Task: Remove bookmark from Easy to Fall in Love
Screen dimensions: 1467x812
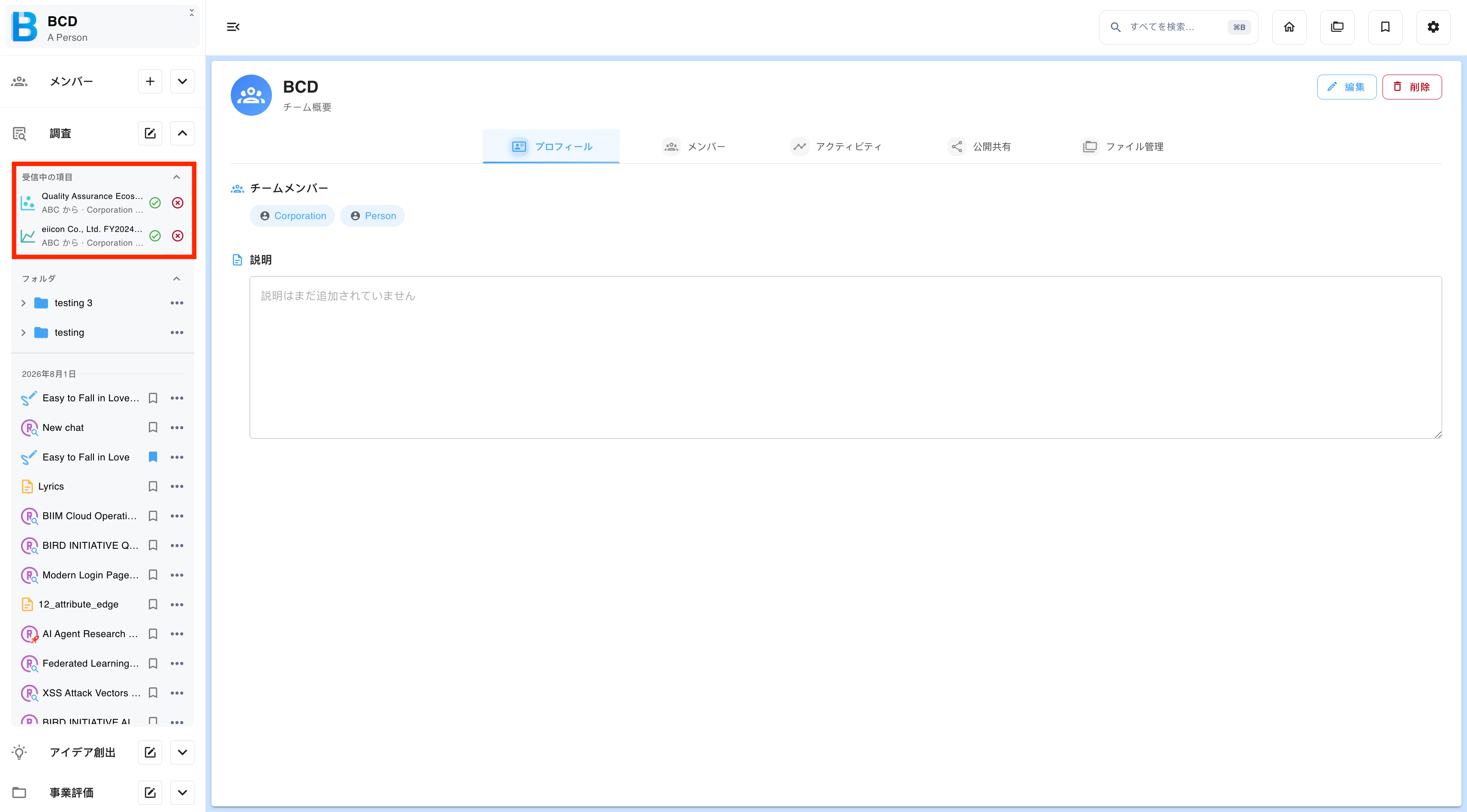Action: [x=153, y=457]
